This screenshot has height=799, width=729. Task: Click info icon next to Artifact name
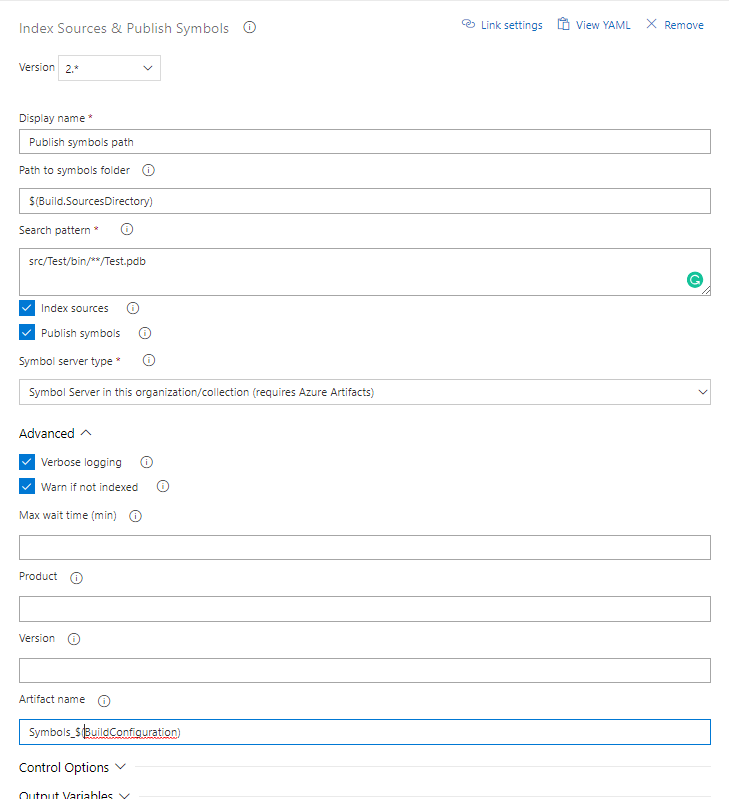[x=104, y=701]
